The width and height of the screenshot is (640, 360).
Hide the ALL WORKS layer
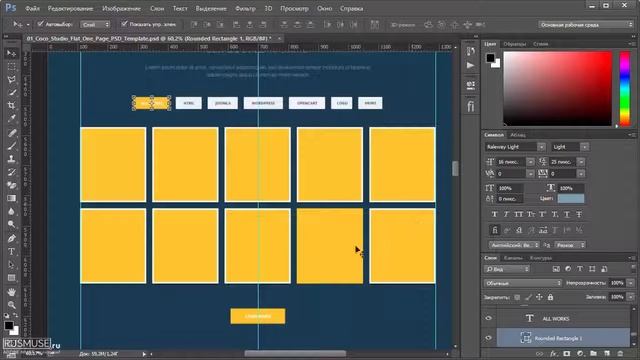489,318
